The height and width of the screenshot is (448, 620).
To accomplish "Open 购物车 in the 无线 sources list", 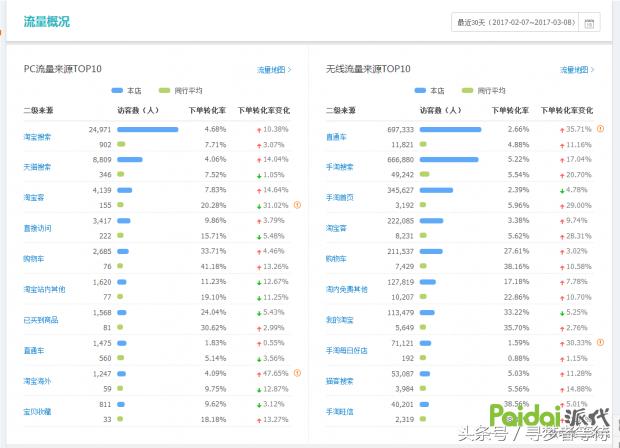I will pyautogui.click(x=336, y=259).
